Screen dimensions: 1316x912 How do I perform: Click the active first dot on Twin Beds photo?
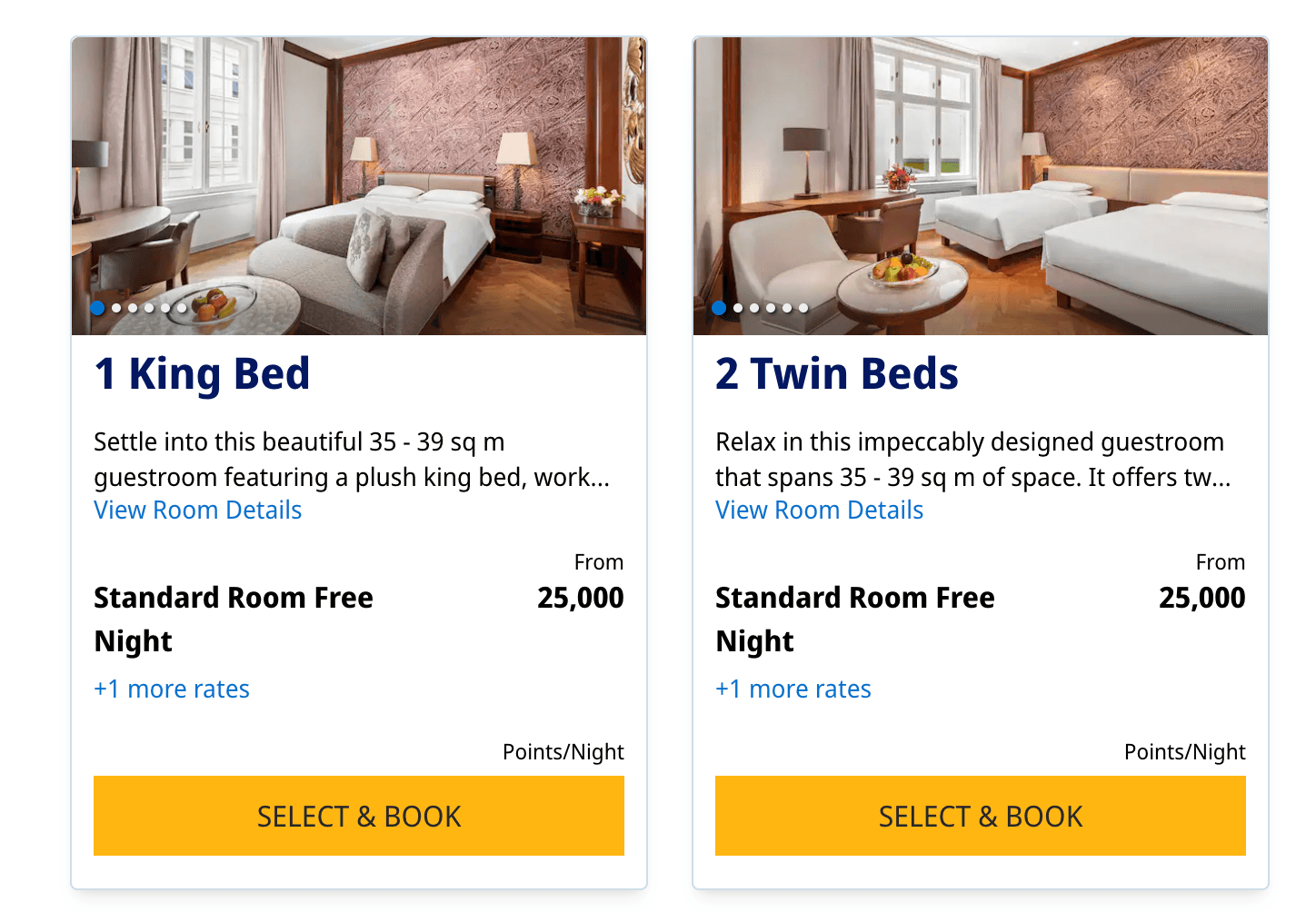click(x=719, y=308)
